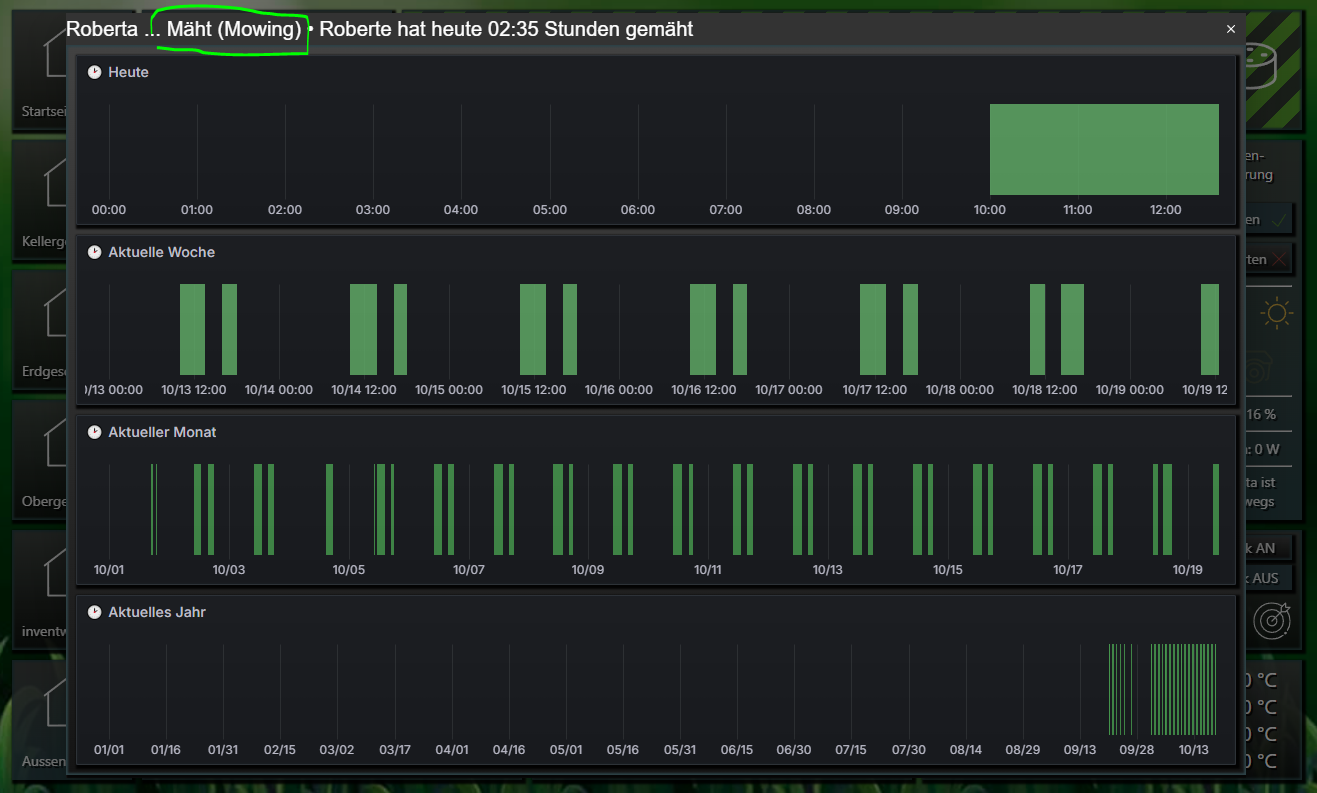Click the sun icon on right panel
The image size is (1317, 793).
[x=1276, y=314]
